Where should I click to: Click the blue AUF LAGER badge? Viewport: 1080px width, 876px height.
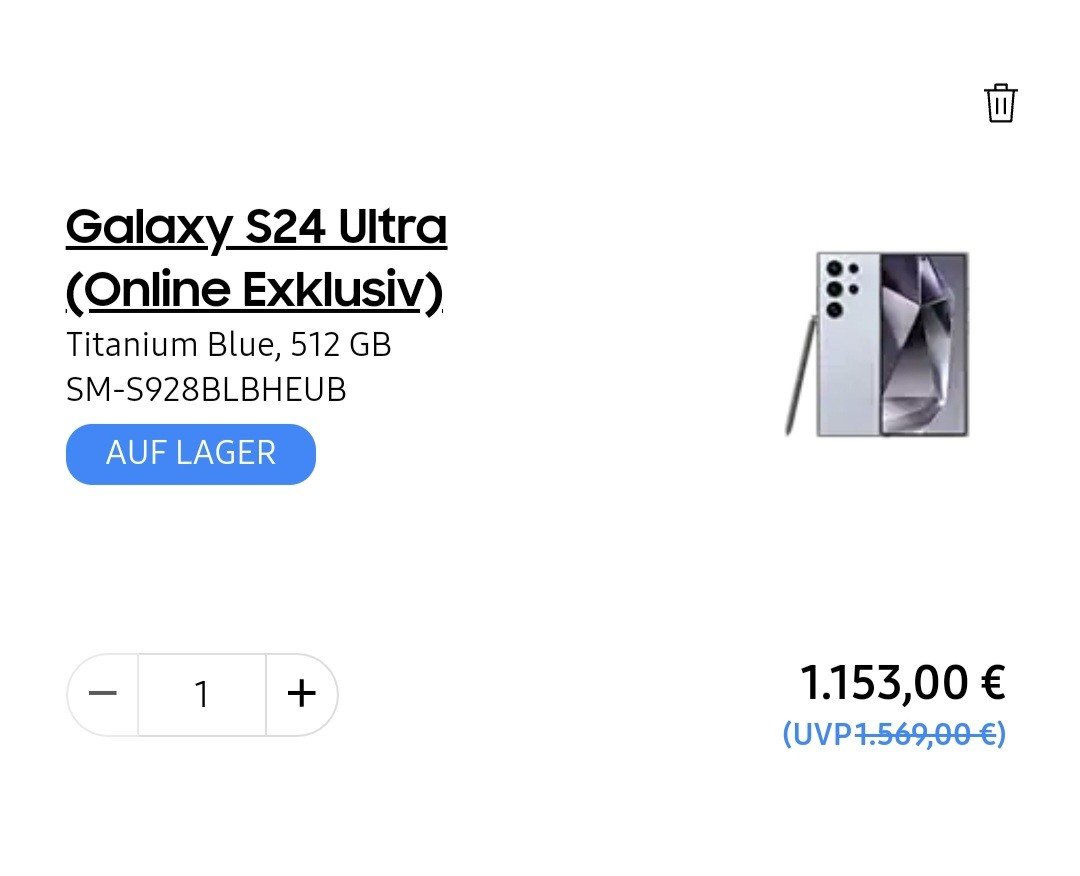click(191, 454)
